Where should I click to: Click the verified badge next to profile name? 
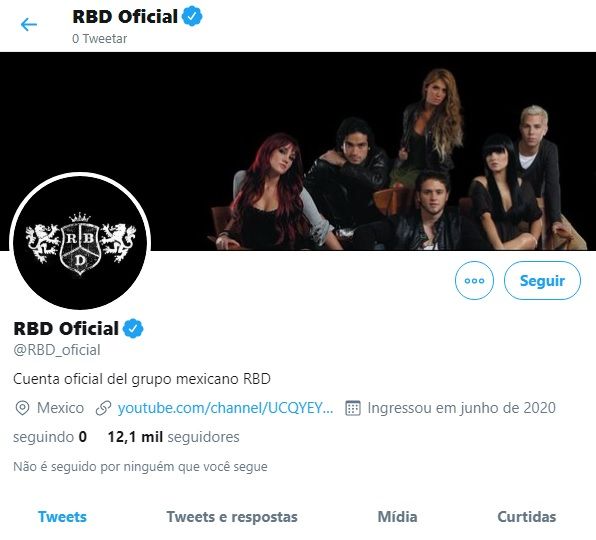[x=133, y=328]
